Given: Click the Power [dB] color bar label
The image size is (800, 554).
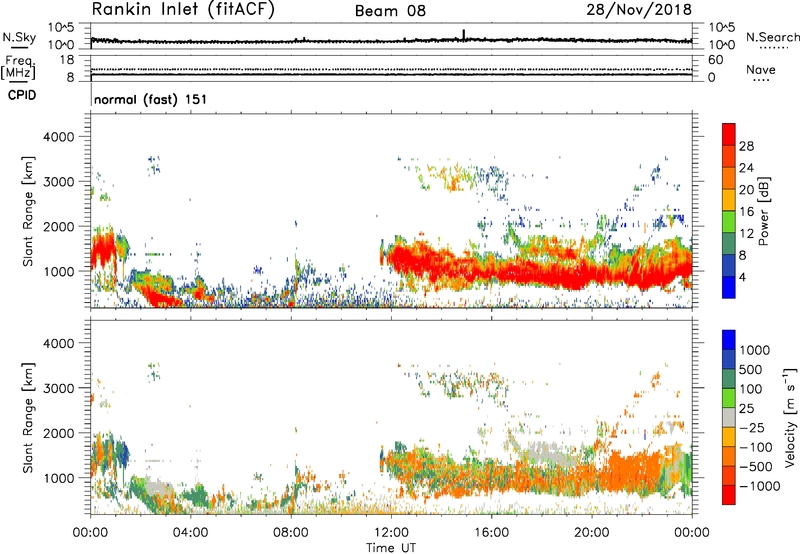Looking at the screenshot, I should pos(763,211).
